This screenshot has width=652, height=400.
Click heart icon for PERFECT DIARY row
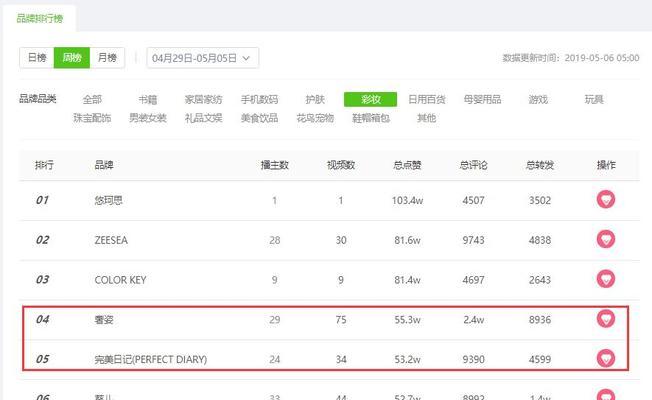pyautogui.click(x=606, y=358)
